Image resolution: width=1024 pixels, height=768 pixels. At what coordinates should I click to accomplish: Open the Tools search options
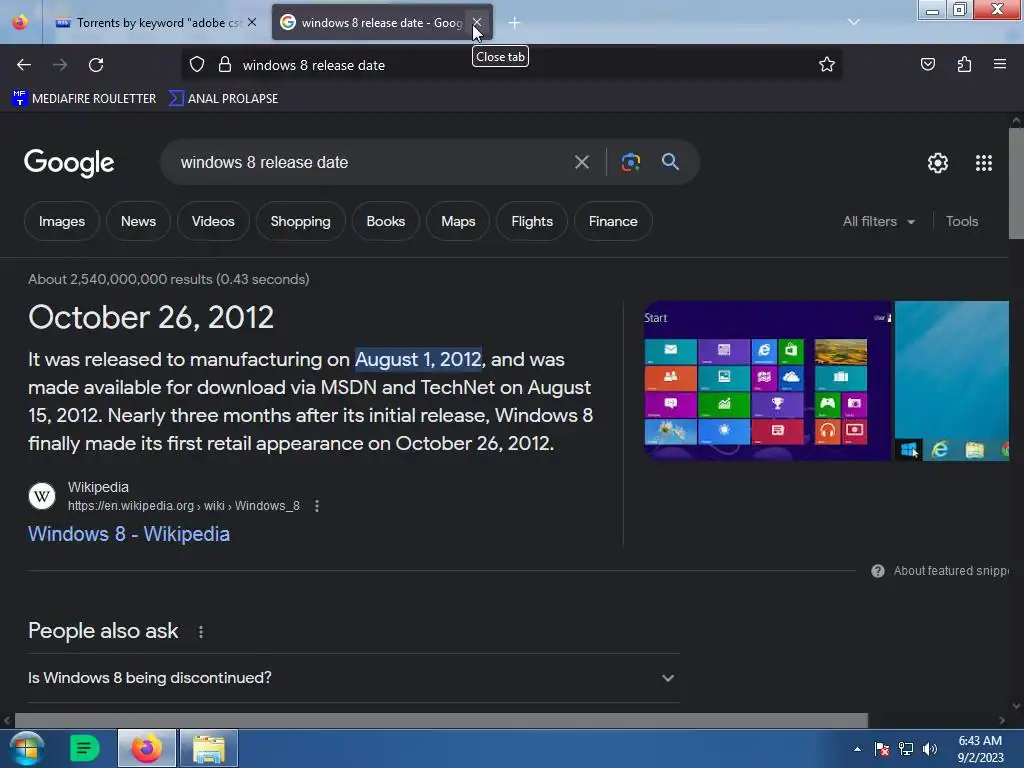pyautogui.click(x=961, y=221)
